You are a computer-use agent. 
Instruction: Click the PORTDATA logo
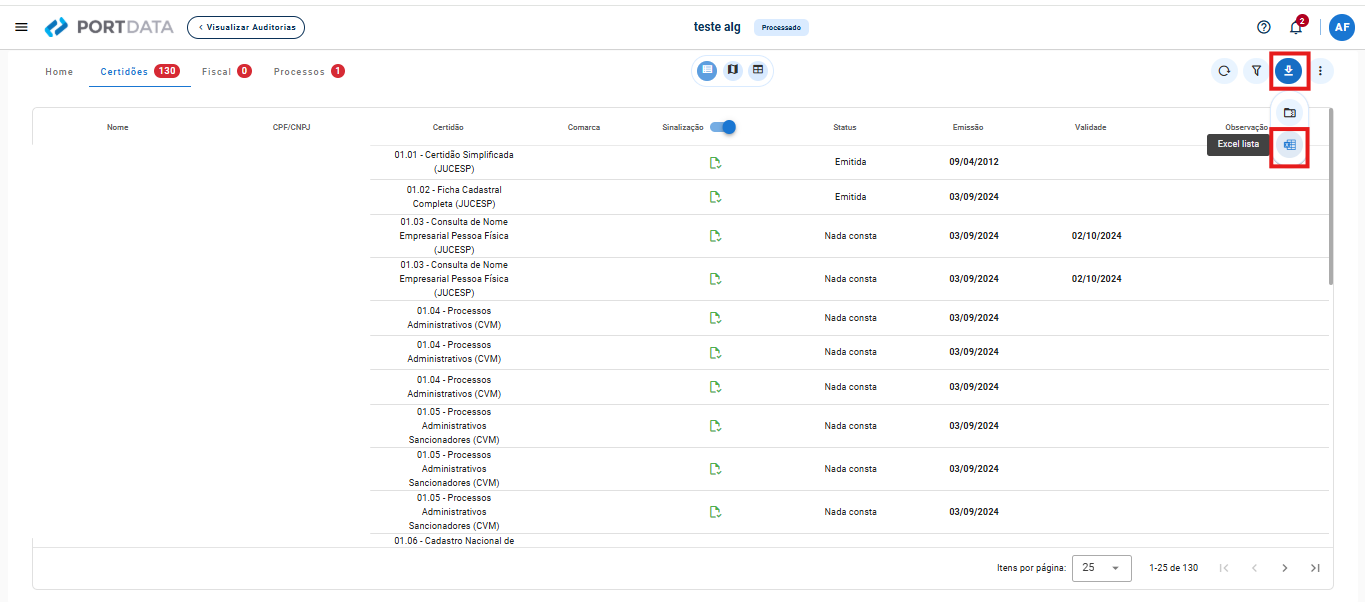coord(109,27)
